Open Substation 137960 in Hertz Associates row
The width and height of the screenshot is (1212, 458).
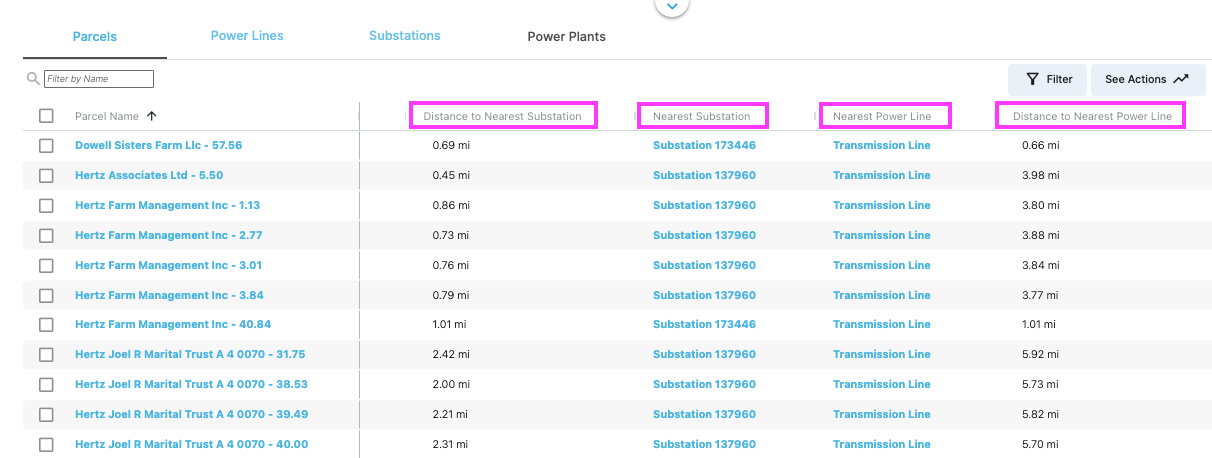(704, 176)
